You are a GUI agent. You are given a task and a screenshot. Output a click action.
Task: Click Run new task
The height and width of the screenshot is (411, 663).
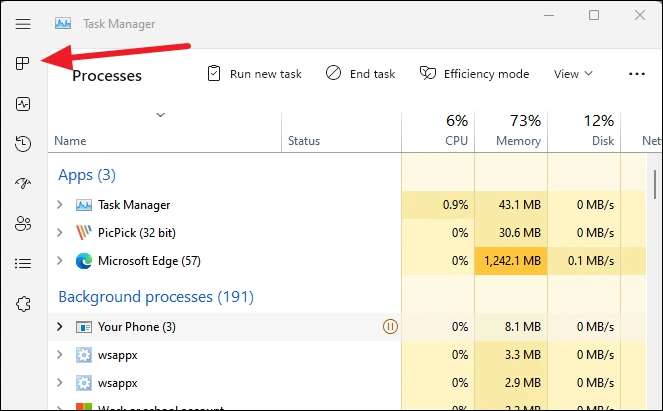255,74
